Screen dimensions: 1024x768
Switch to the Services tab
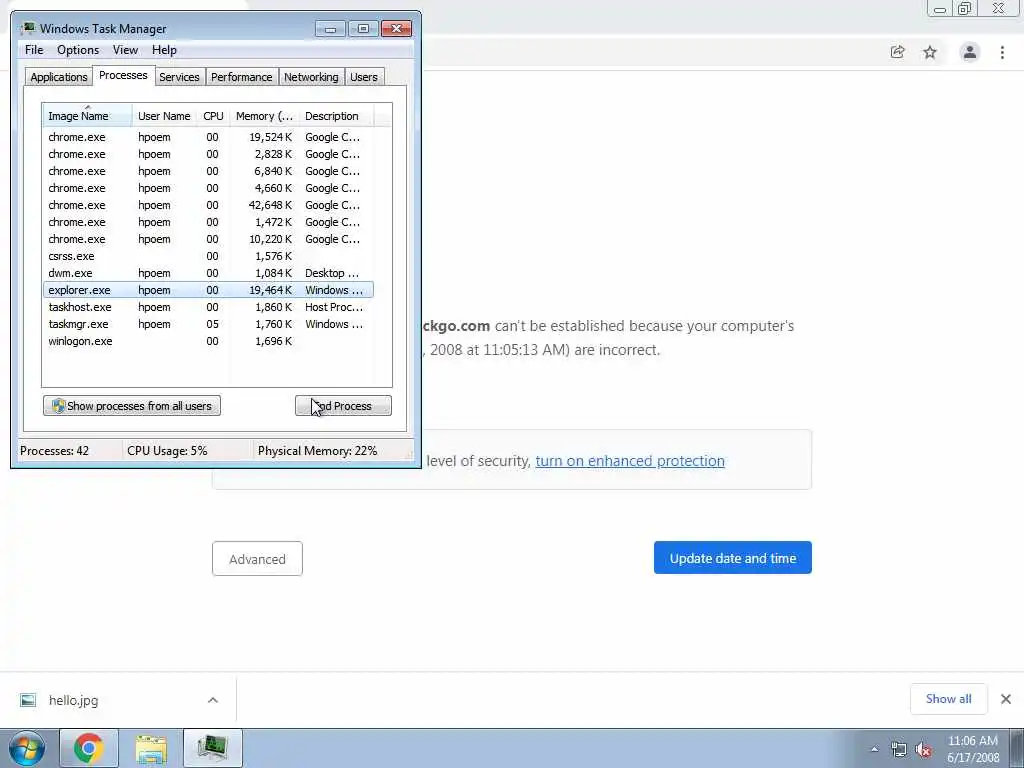coord(179,77)
